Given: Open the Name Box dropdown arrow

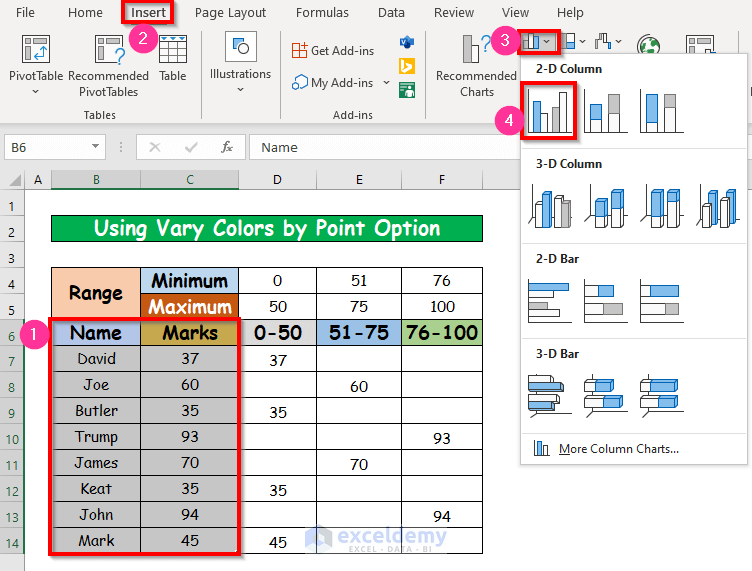Looking at the screenshot, I should [x=95, y=146].
